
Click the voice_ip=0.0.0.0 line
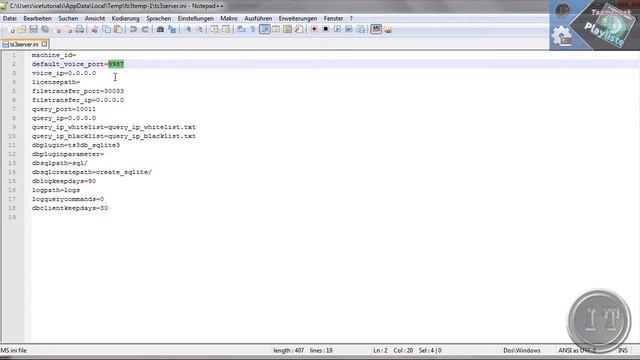64,73
